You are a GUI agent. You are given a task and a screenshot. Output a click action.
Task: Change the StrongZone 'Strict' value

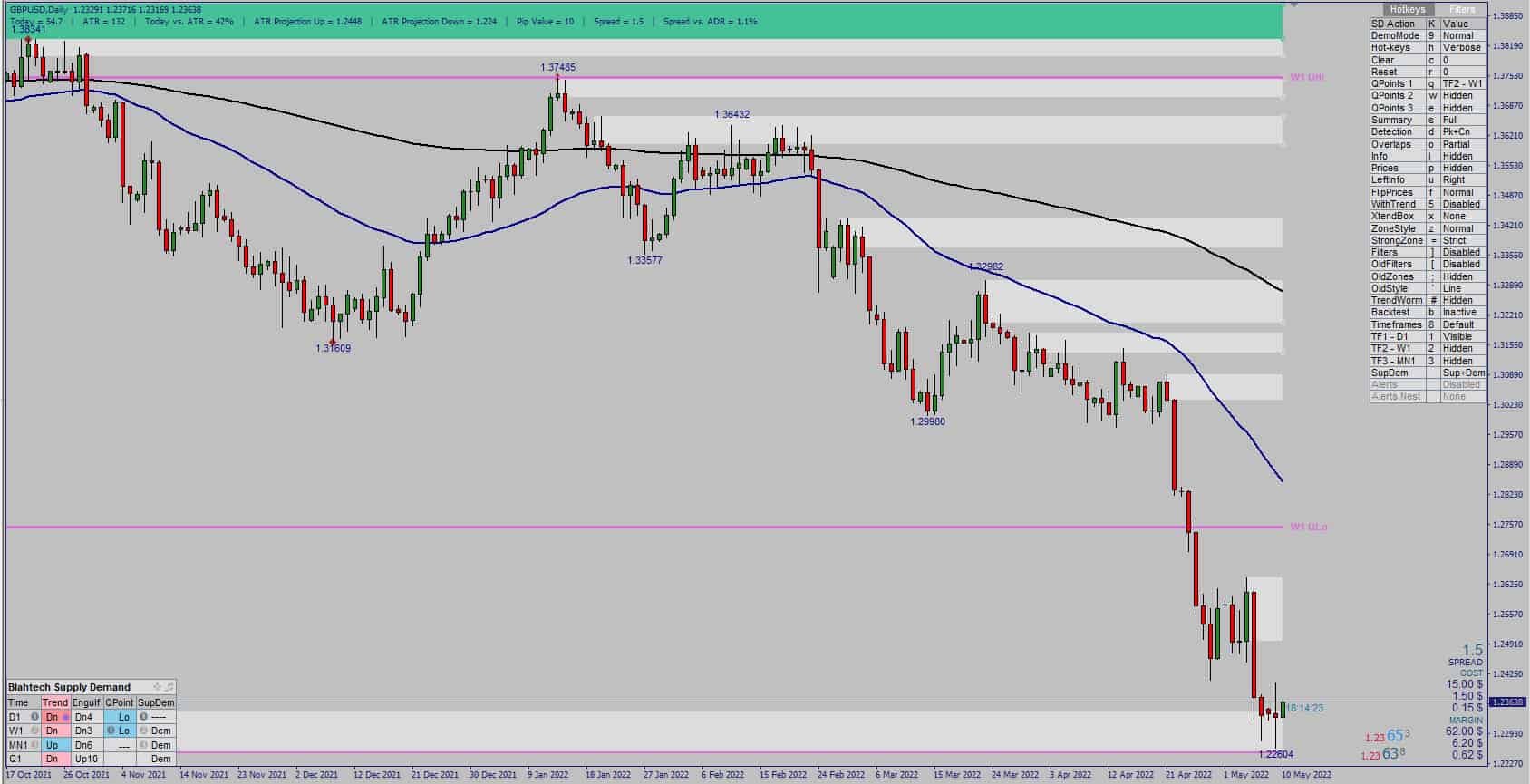[1463, 240]
